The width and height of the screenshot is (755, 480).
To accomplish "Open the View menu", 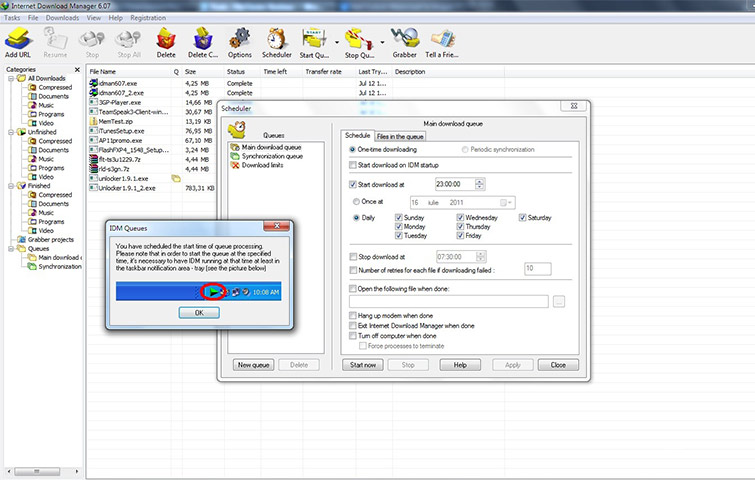I will tap(94, 18).
